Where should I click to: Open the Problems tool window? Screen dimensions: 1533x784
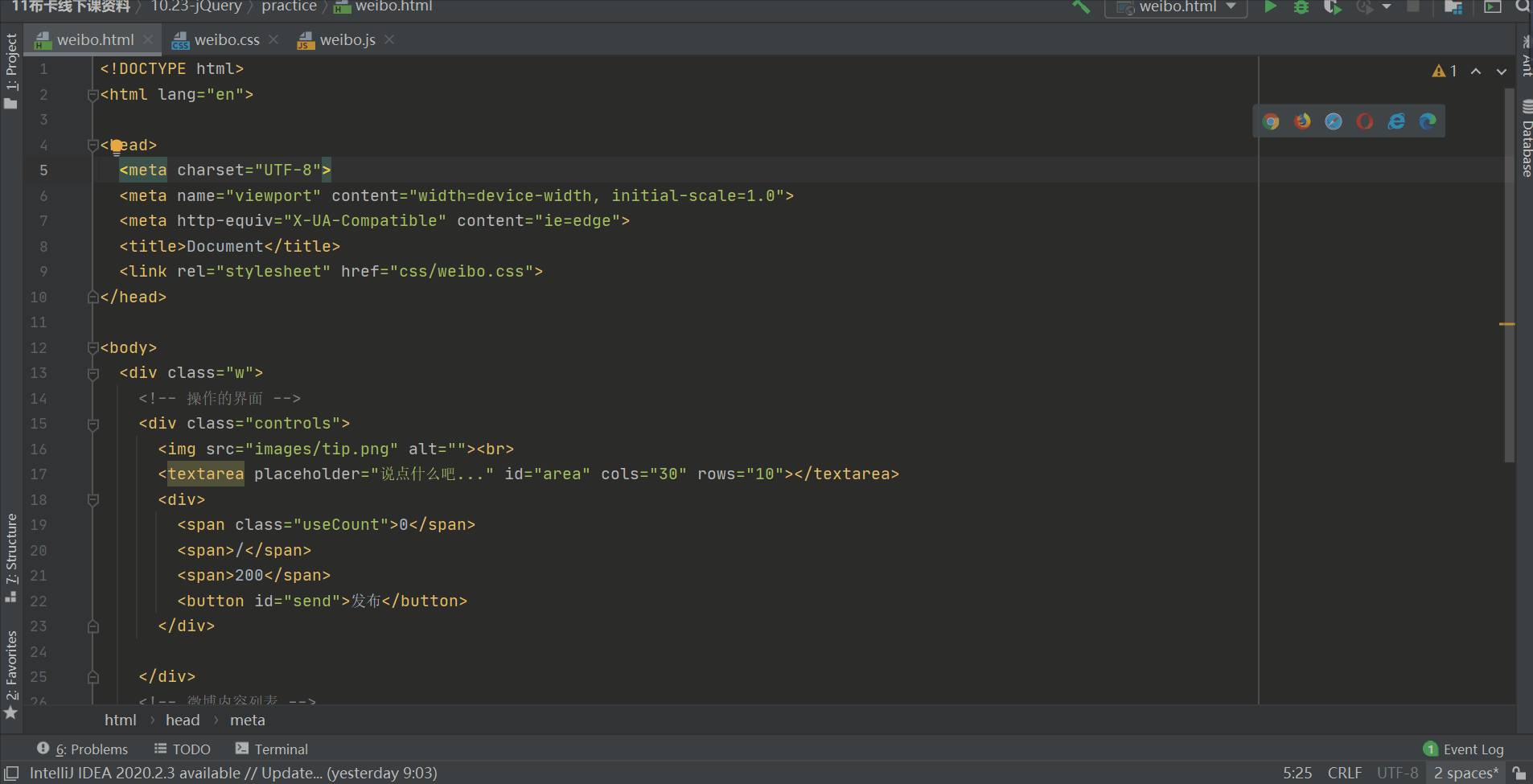click(x=82, y=749)
